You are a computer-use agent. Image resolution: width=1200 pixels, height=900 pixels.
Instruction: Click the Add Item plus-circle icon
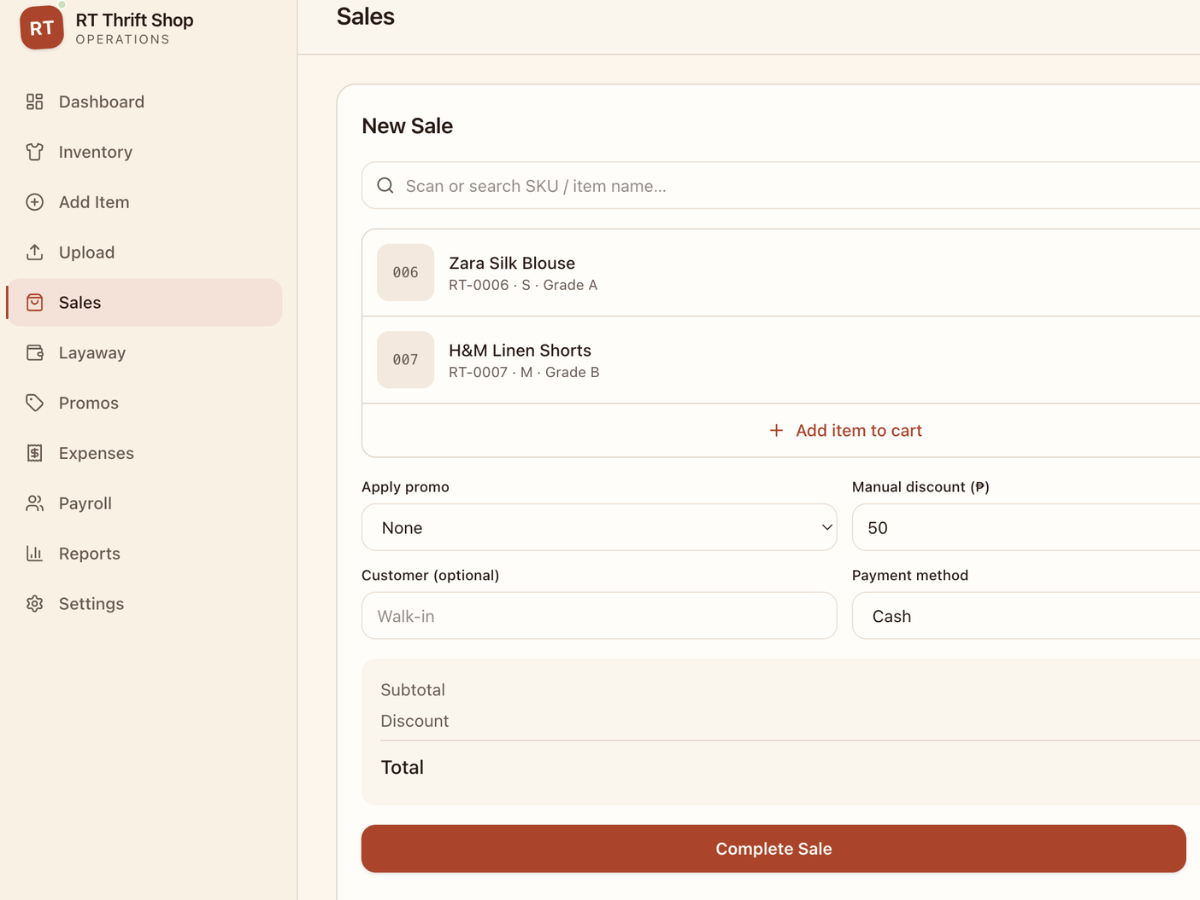[x=35, y=201]
